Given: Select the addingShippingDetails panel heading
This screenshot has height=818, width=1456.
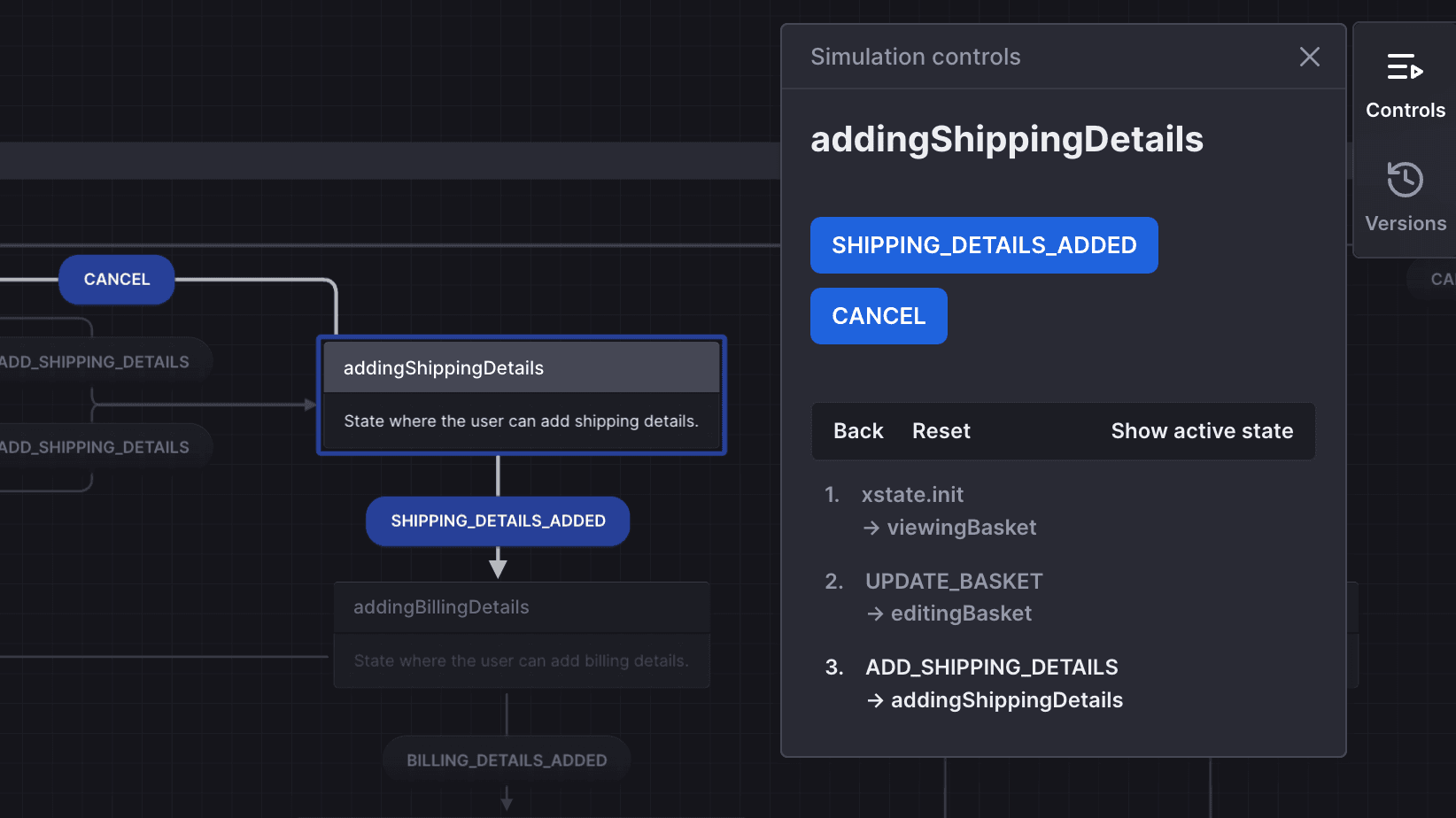Looking at the screenshot, I should [1006, 139].
